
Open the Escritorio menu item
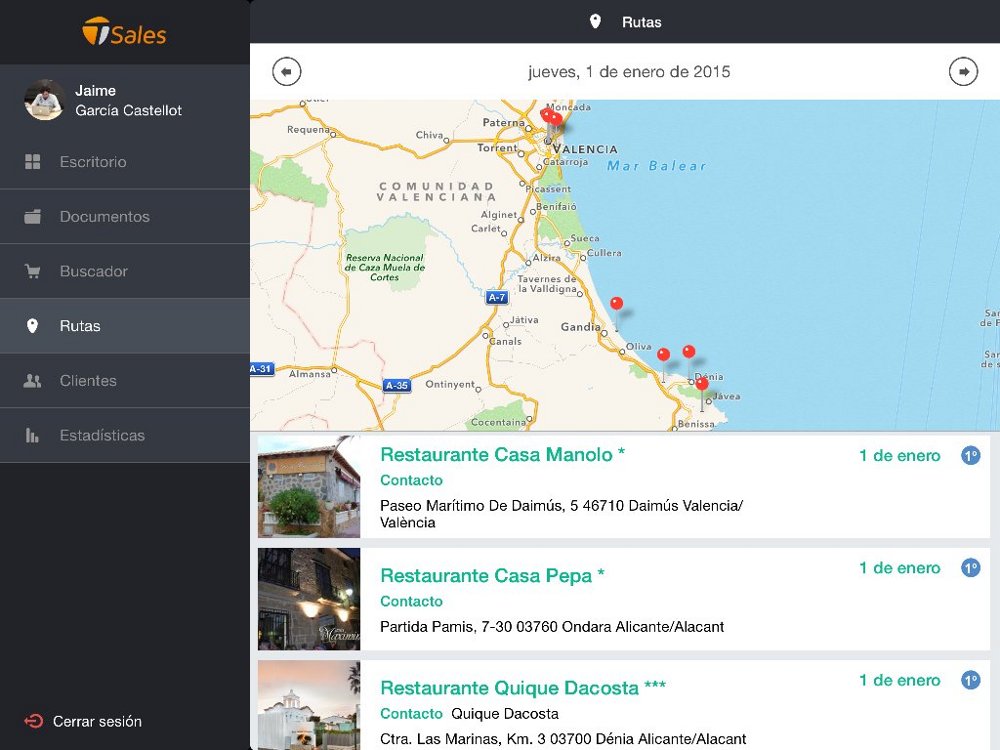click(x=125, y=162)
